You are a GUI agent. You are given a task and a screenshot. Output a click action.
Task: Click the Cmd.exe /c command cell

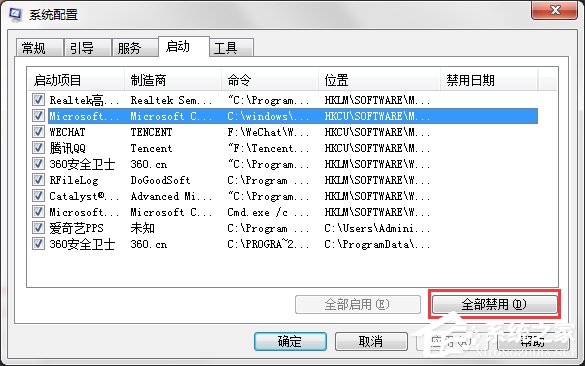coord(268,212)
